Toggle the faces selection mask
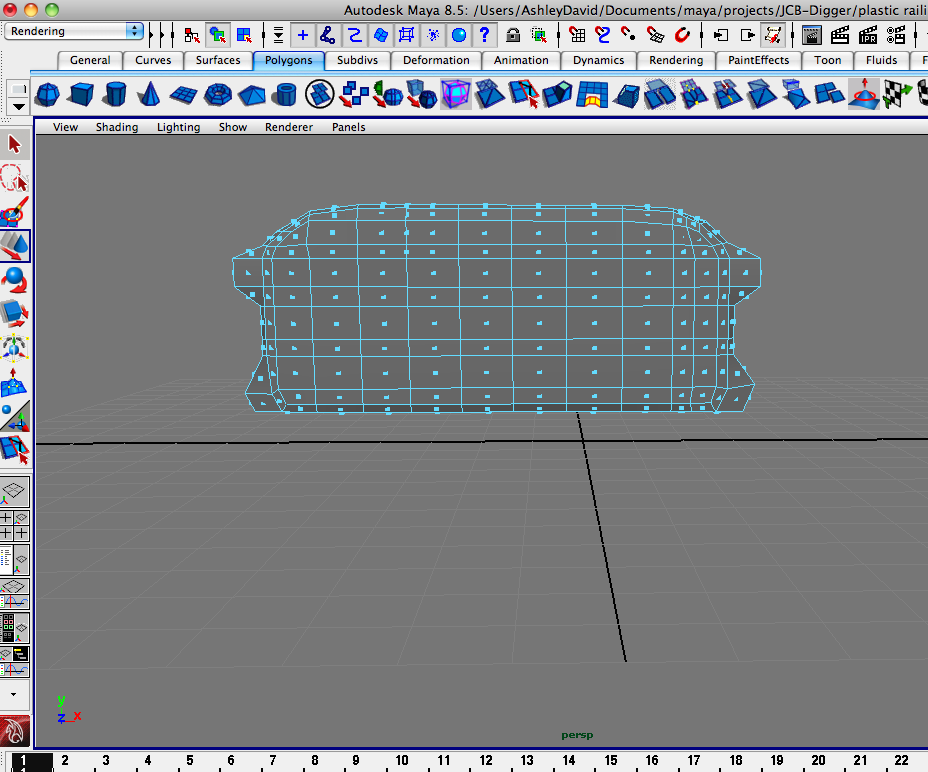Viewport: 928px width, 772px height. (381, 36)
